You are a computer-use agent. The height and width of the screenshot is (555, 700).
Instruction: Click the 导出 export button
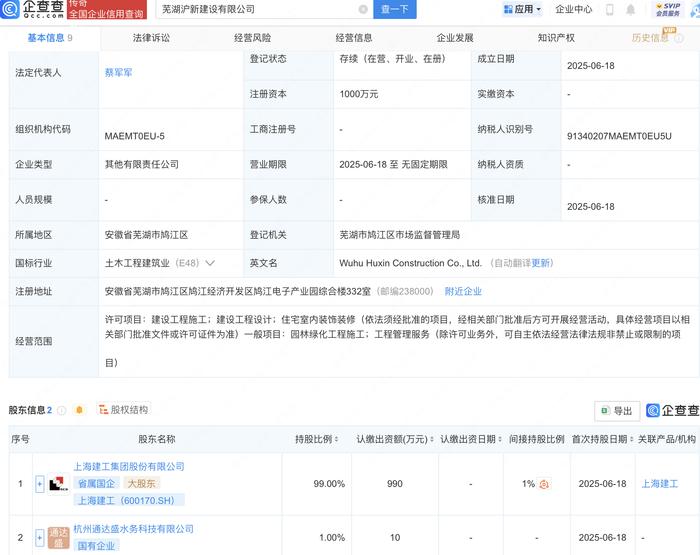(x=617, y=411)
